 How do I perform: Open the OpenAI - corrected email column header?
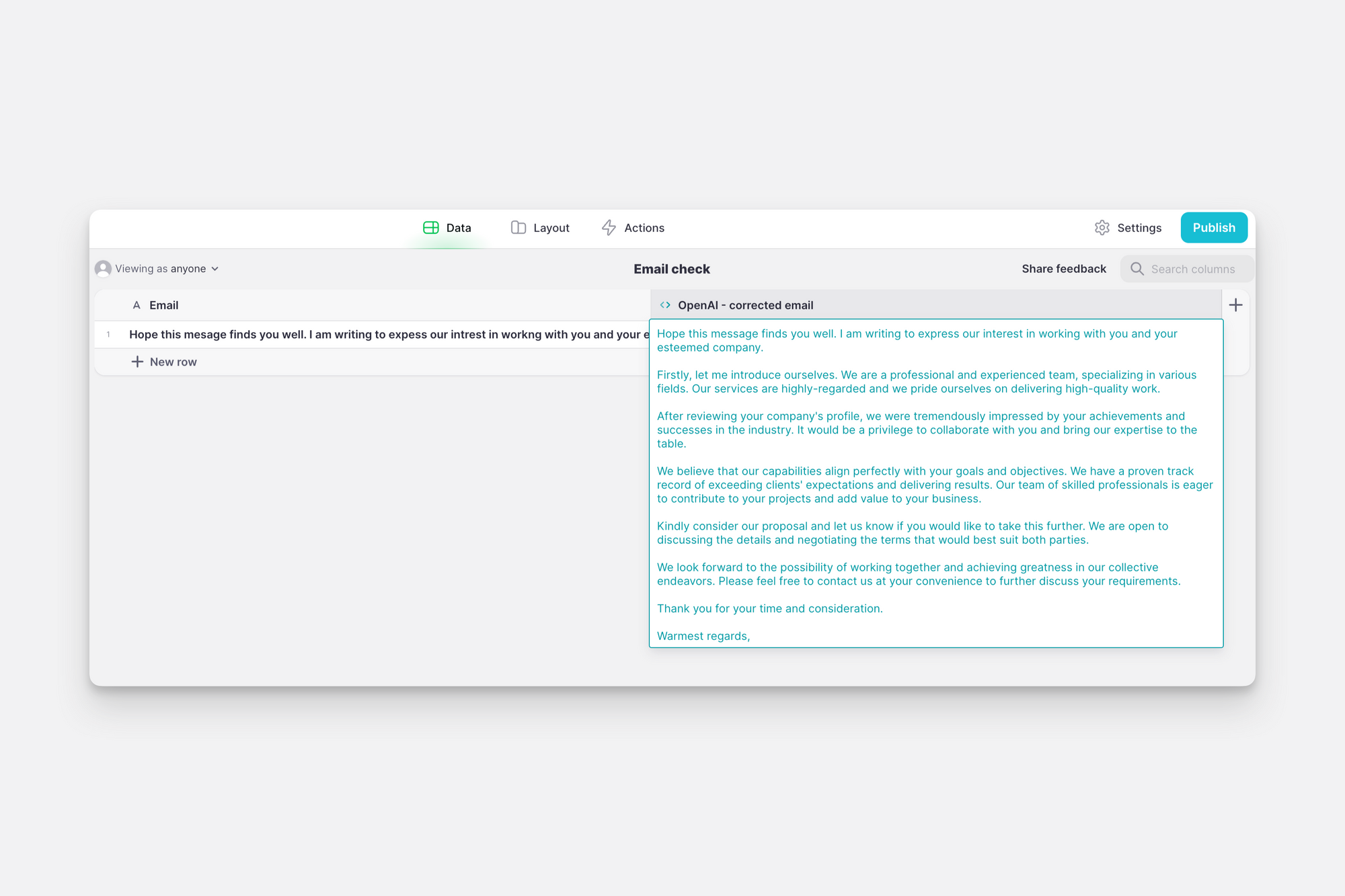pyautogui.click(x=745, y=305)
